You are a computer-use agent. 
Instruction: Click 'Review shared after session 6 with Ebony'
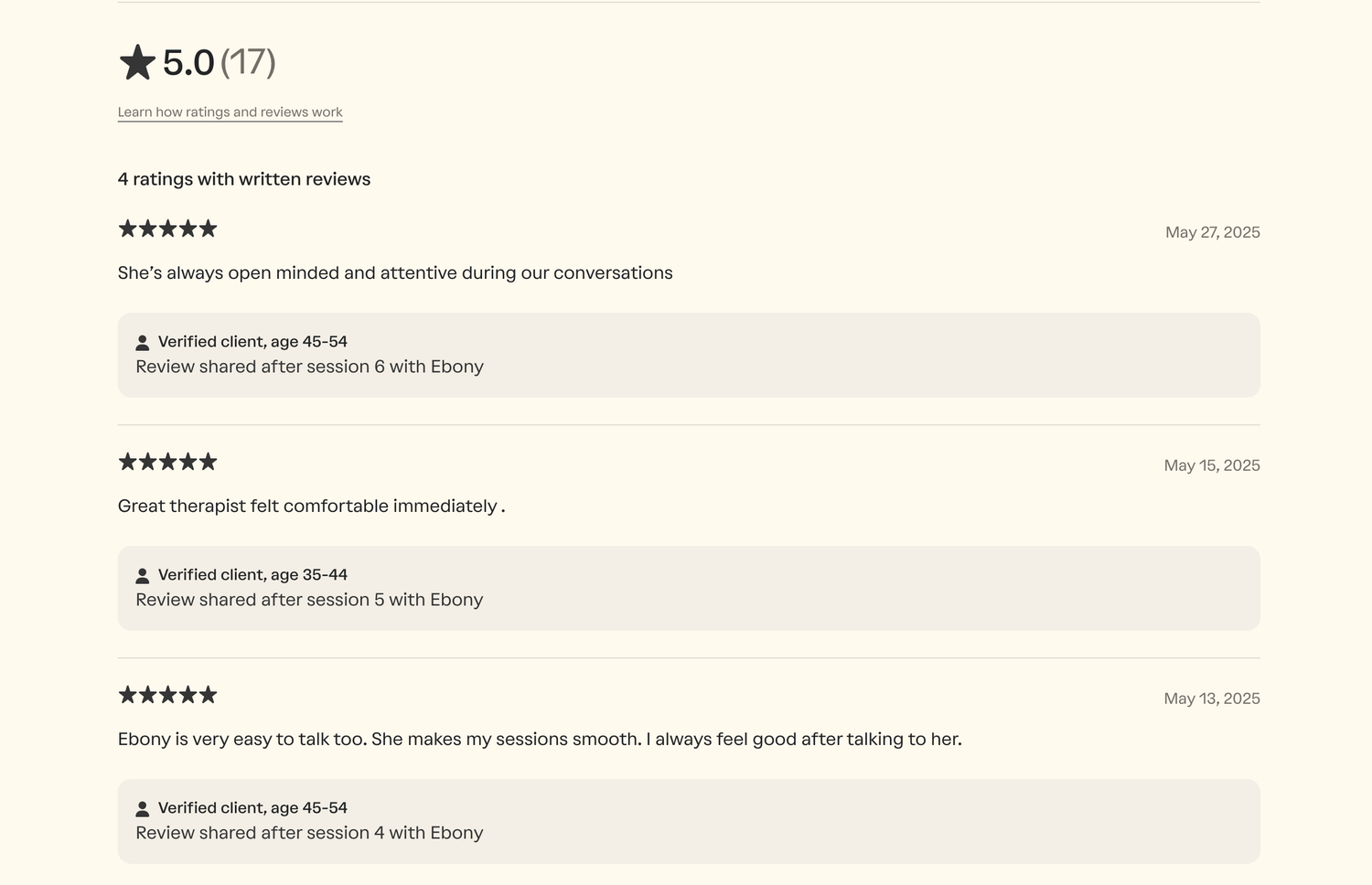pos(309,367)
